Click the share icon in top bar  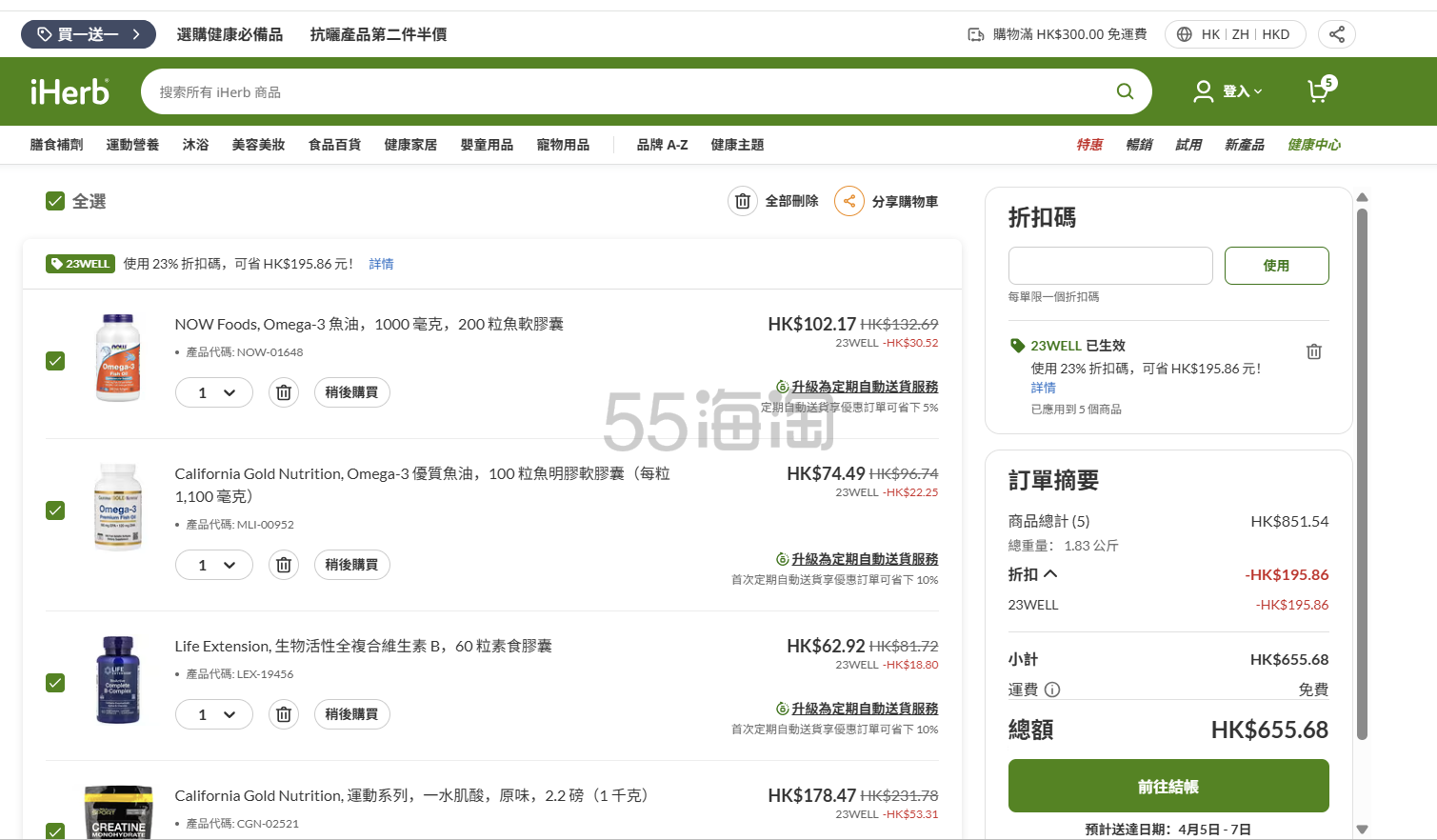click(1336, 34)
